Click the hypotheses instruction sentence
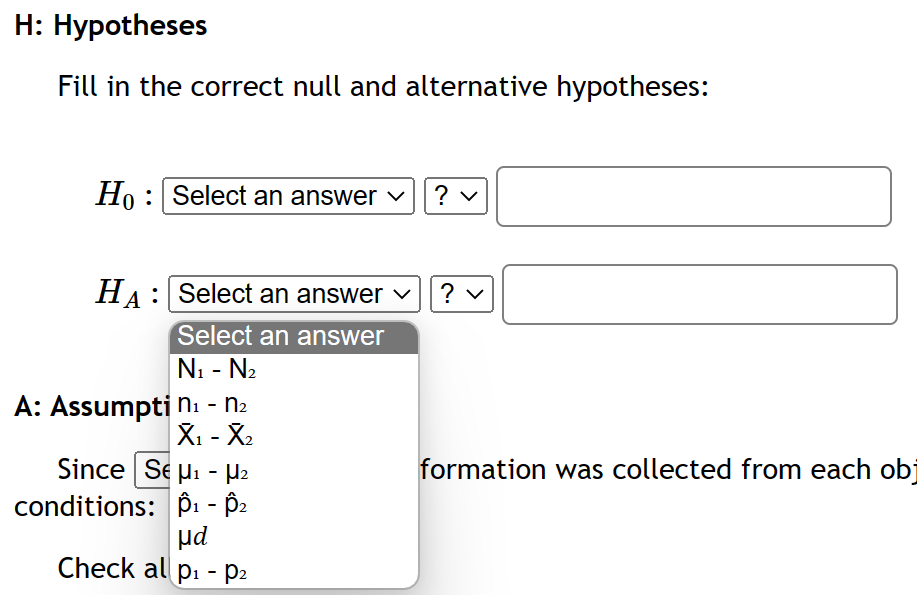917x595 pixels. (x=383, y=87)
